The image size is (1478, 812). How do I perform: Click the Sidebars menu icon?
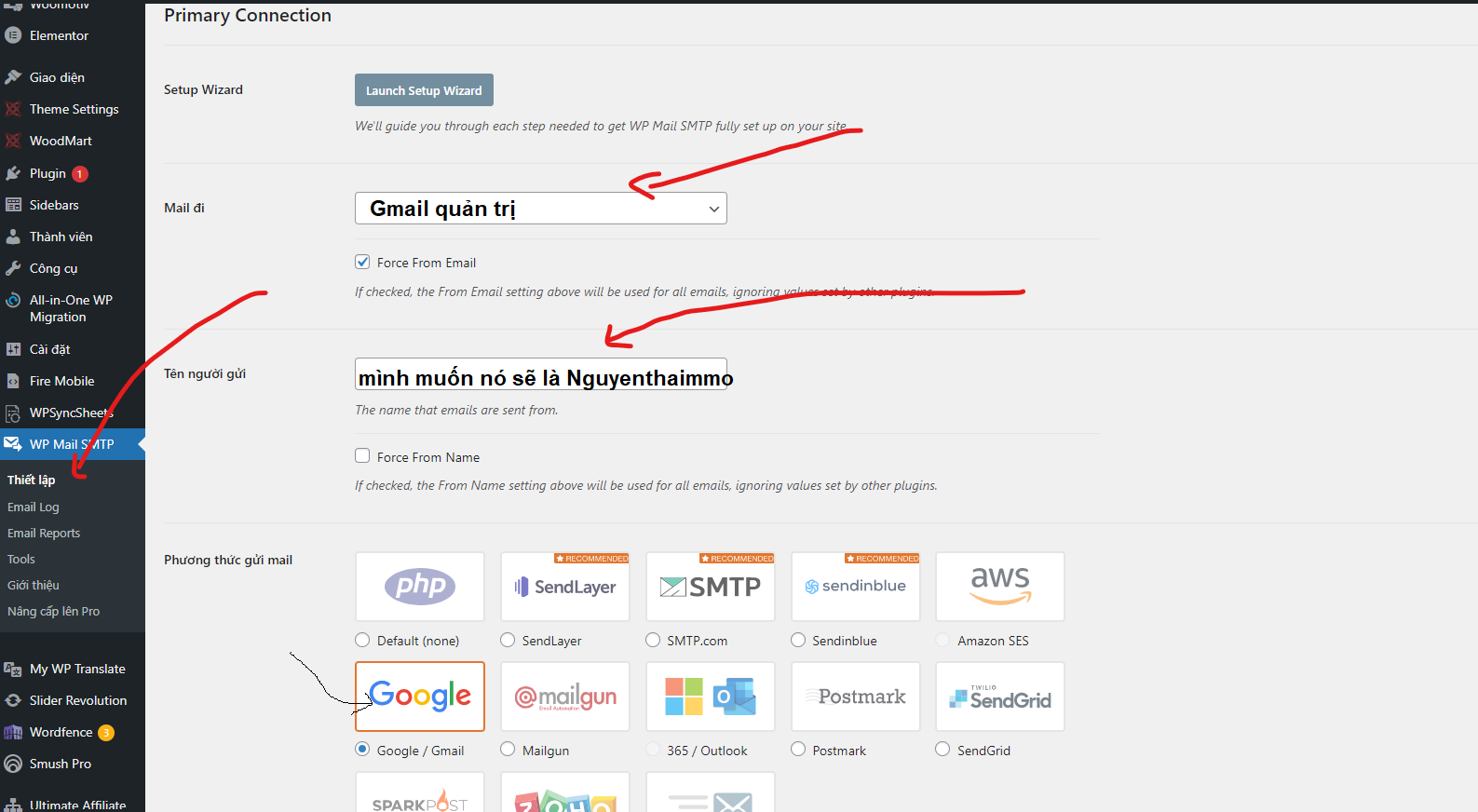click(13, 205)
